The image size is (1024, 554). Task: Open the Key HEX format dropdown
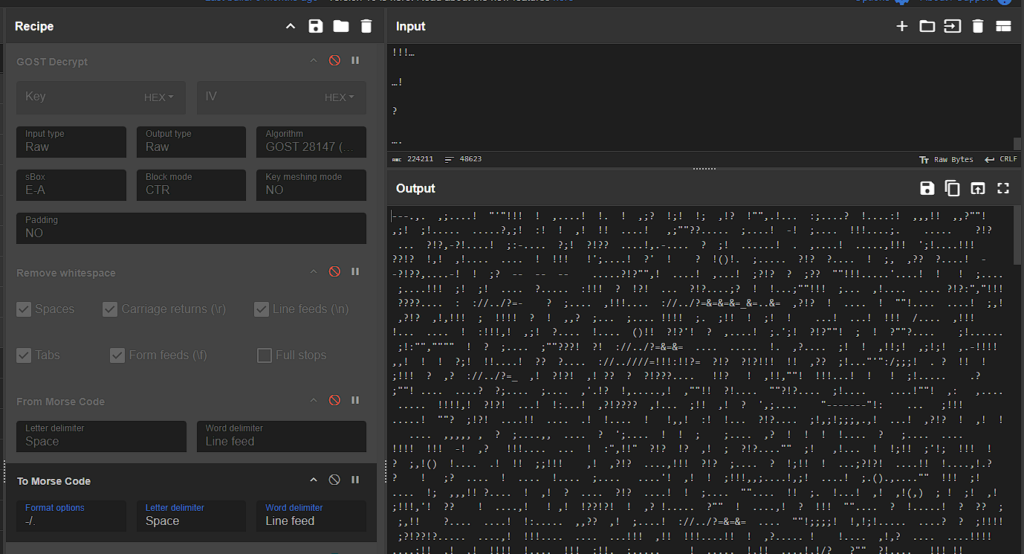pos(158,97)
